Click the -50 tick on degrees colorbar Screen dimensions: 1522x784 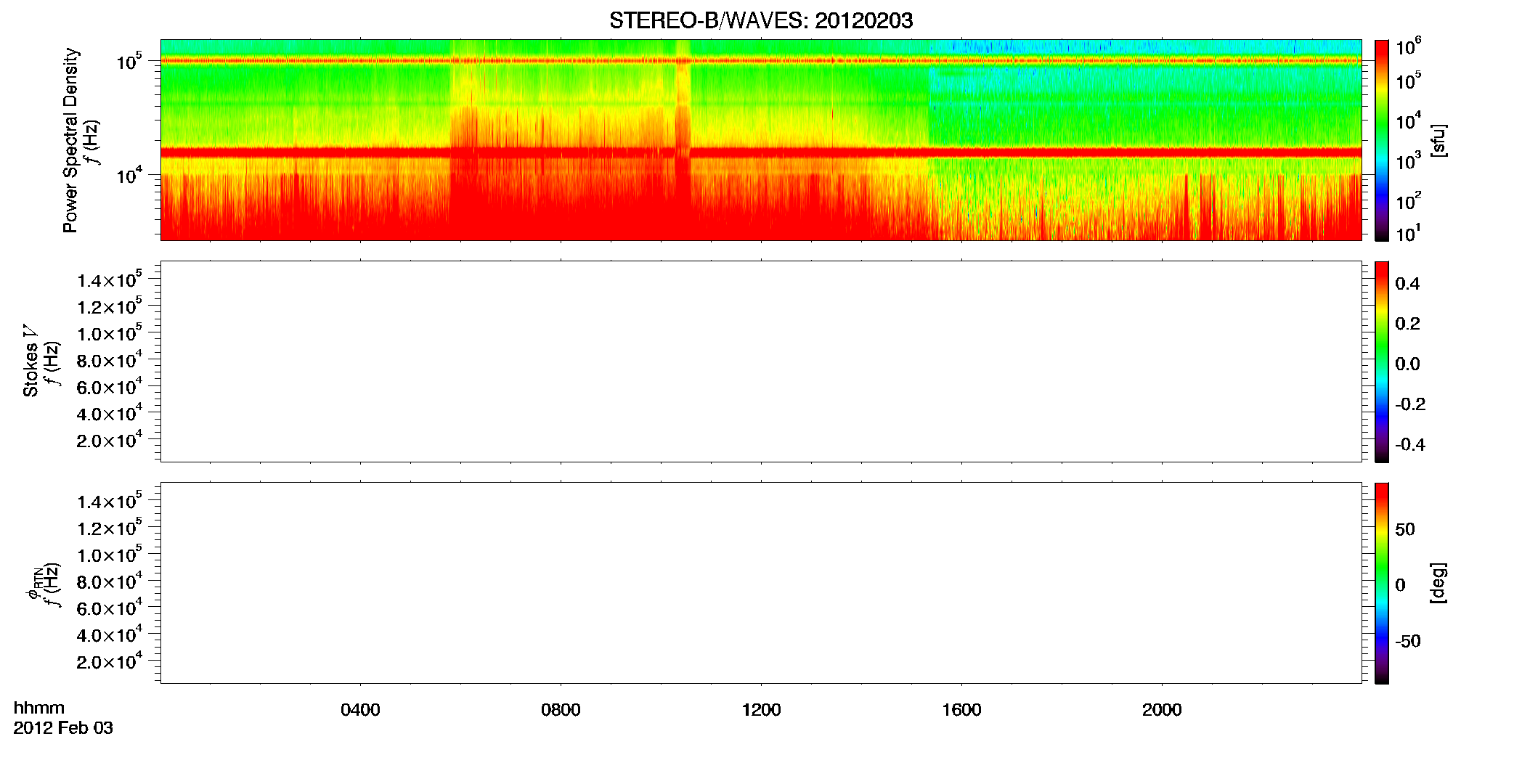coord(1408,641)
